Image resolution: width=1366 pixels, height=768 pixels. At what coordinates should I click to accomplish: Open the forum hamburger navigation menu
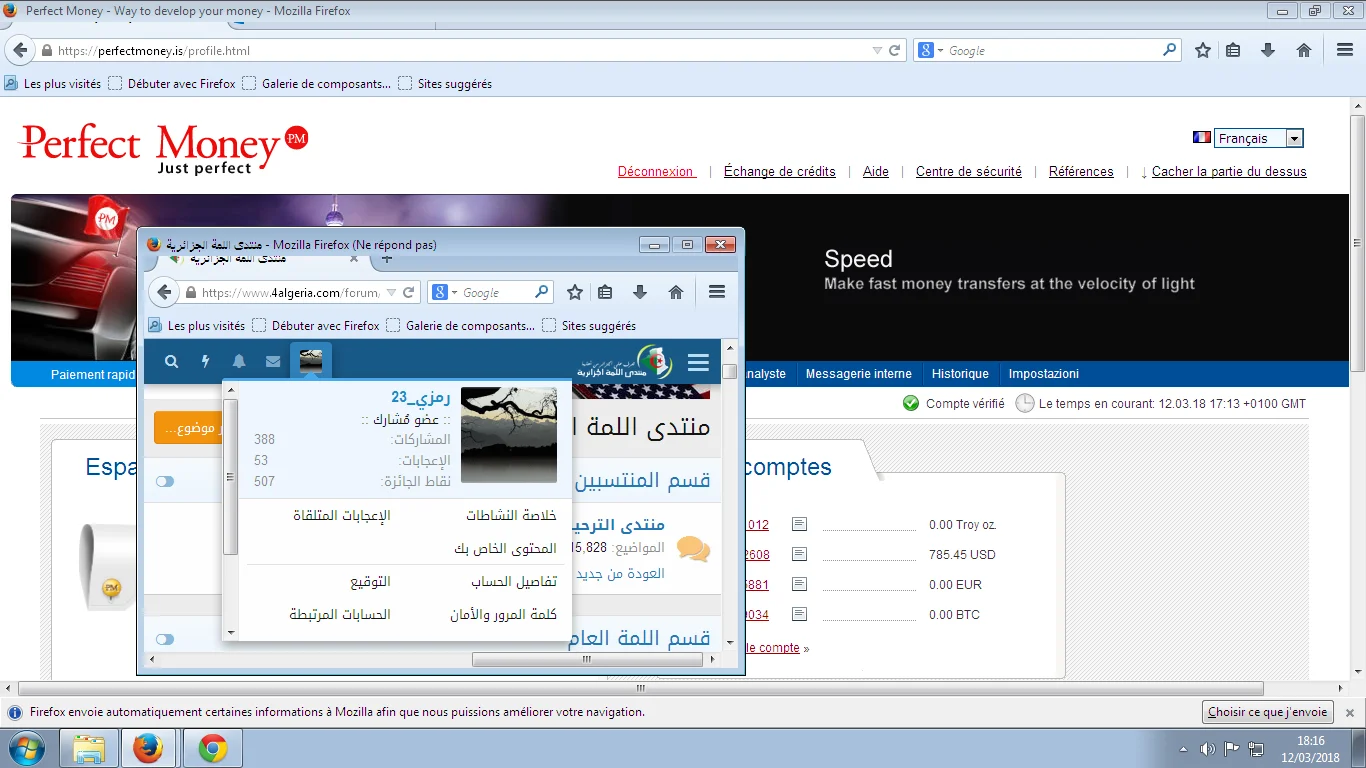click(x=698, y=362)
